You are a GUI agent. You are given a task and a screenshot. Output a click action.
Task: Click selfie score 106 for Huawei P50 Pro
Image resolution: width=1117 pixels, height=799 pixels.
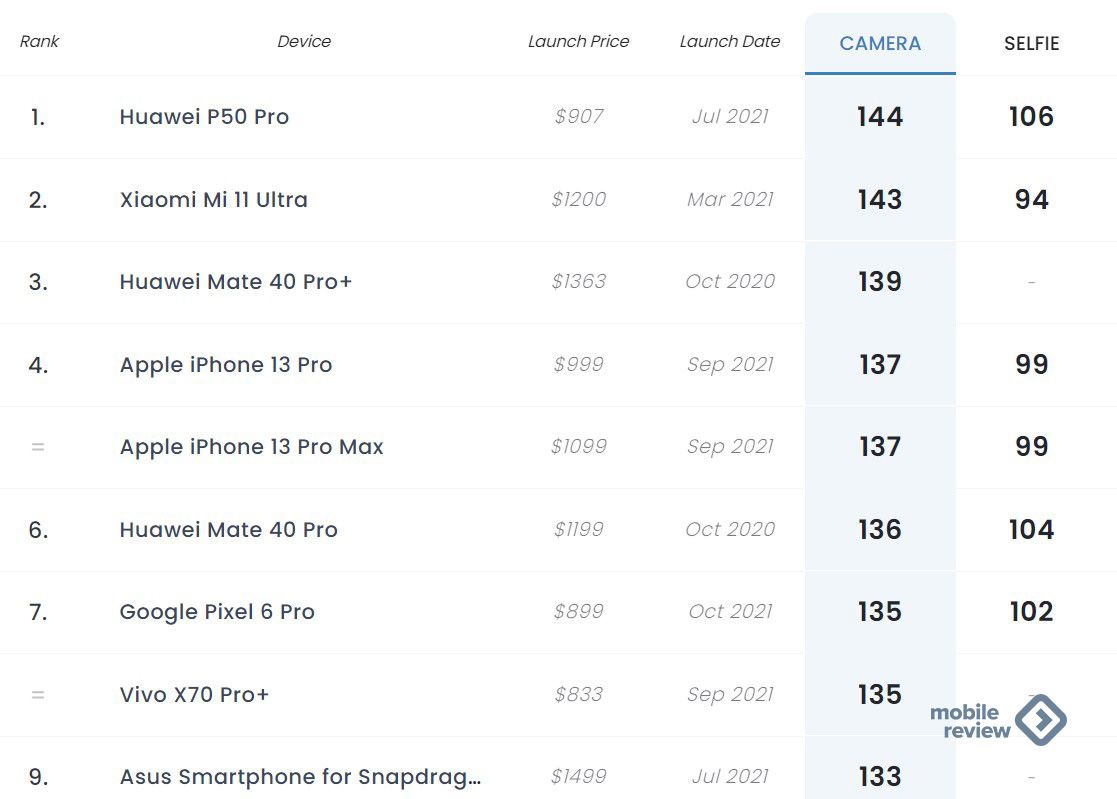[1032, 116]
